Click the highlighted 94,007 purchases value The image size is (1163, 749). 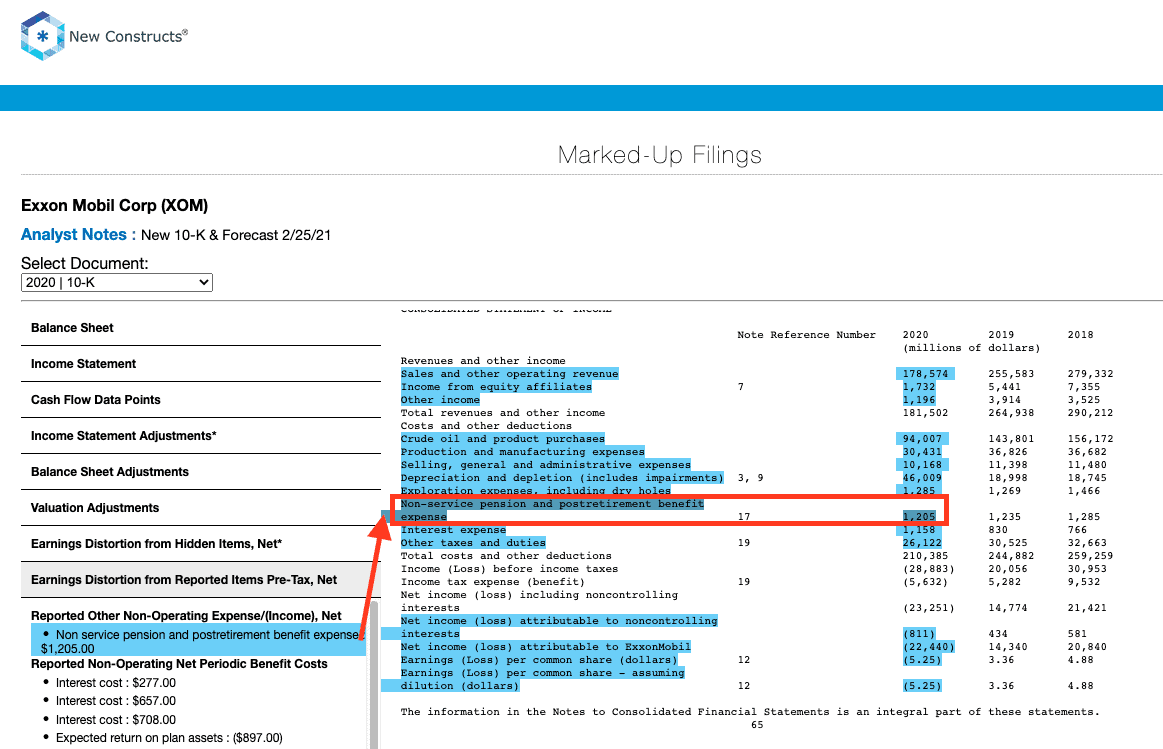coord(922,438)
